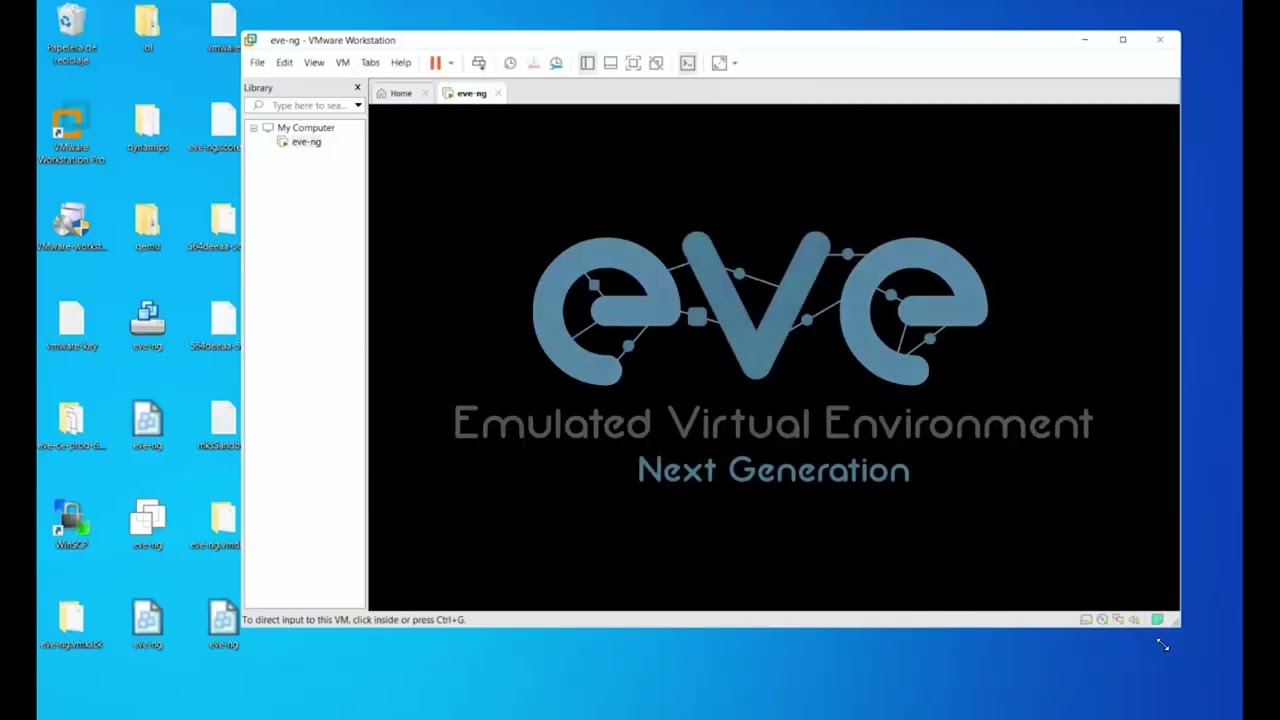Select the eve-ng disk drive icon
Screen dimensions: 1280x720
[147, 326]
